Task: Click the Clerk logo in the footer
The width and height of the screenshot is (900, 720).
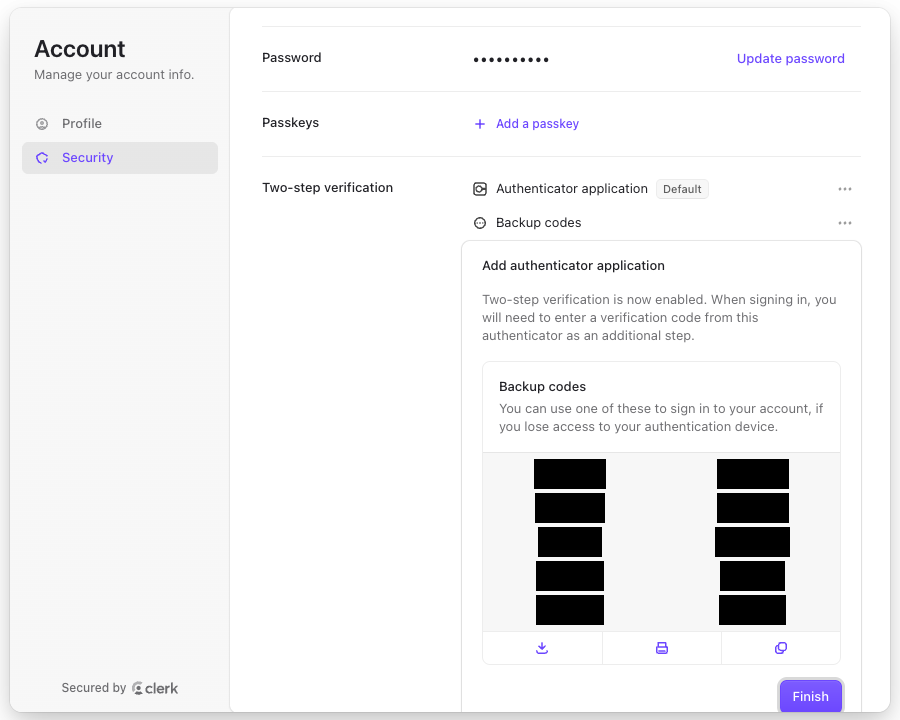Action: [x=155, y=688]
